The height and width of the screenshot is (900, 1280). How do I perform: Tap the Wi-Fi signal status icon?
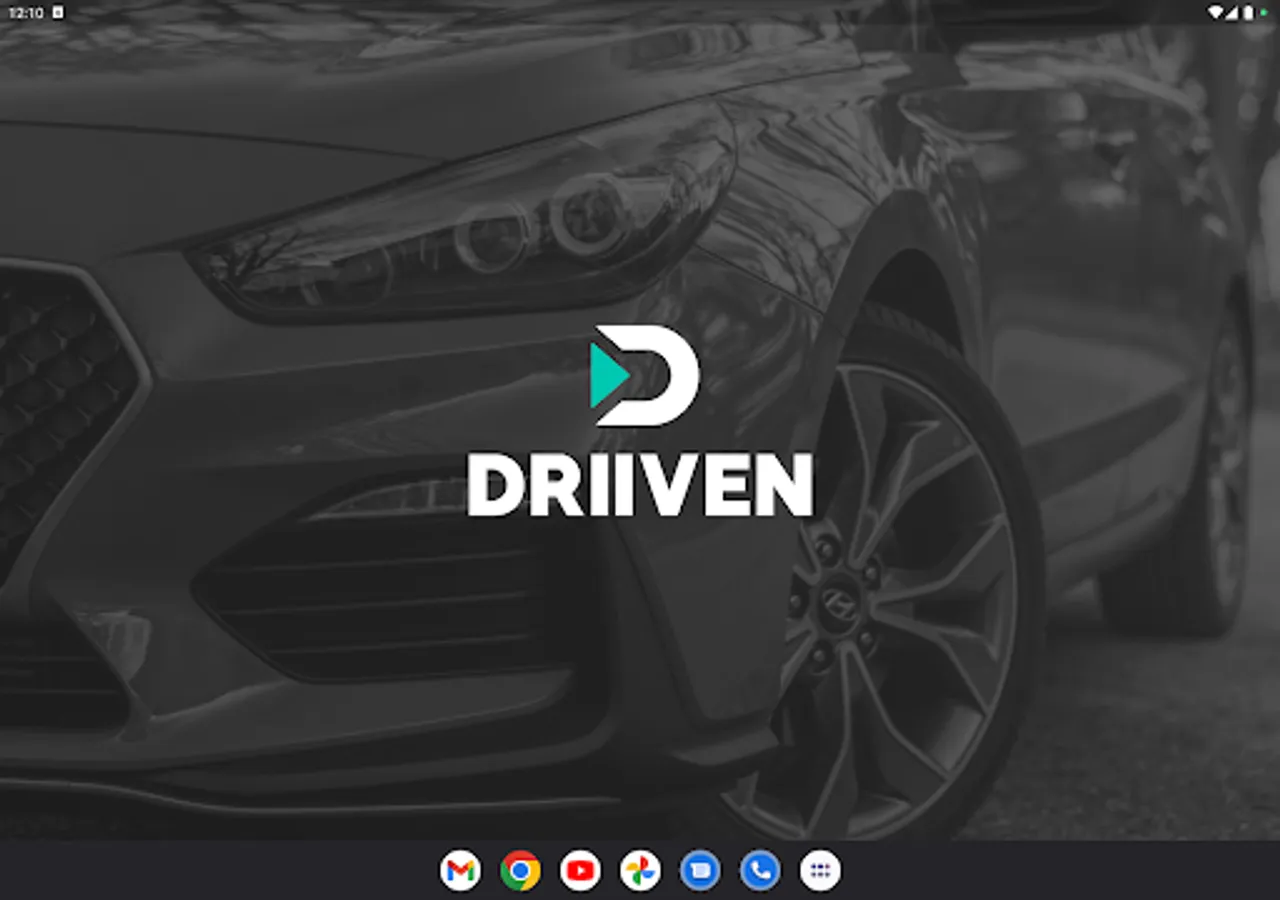pyautogui.click(x=1215, y=12)
